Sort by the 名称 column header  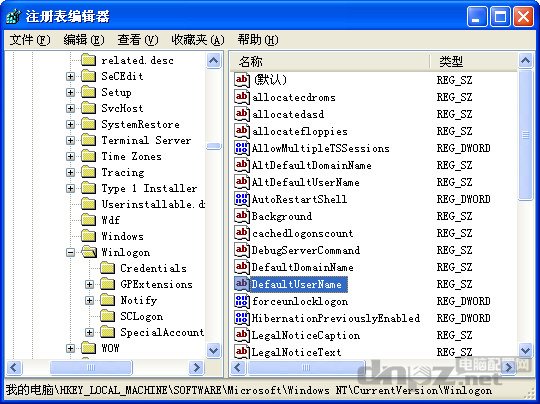click(330, 62)
